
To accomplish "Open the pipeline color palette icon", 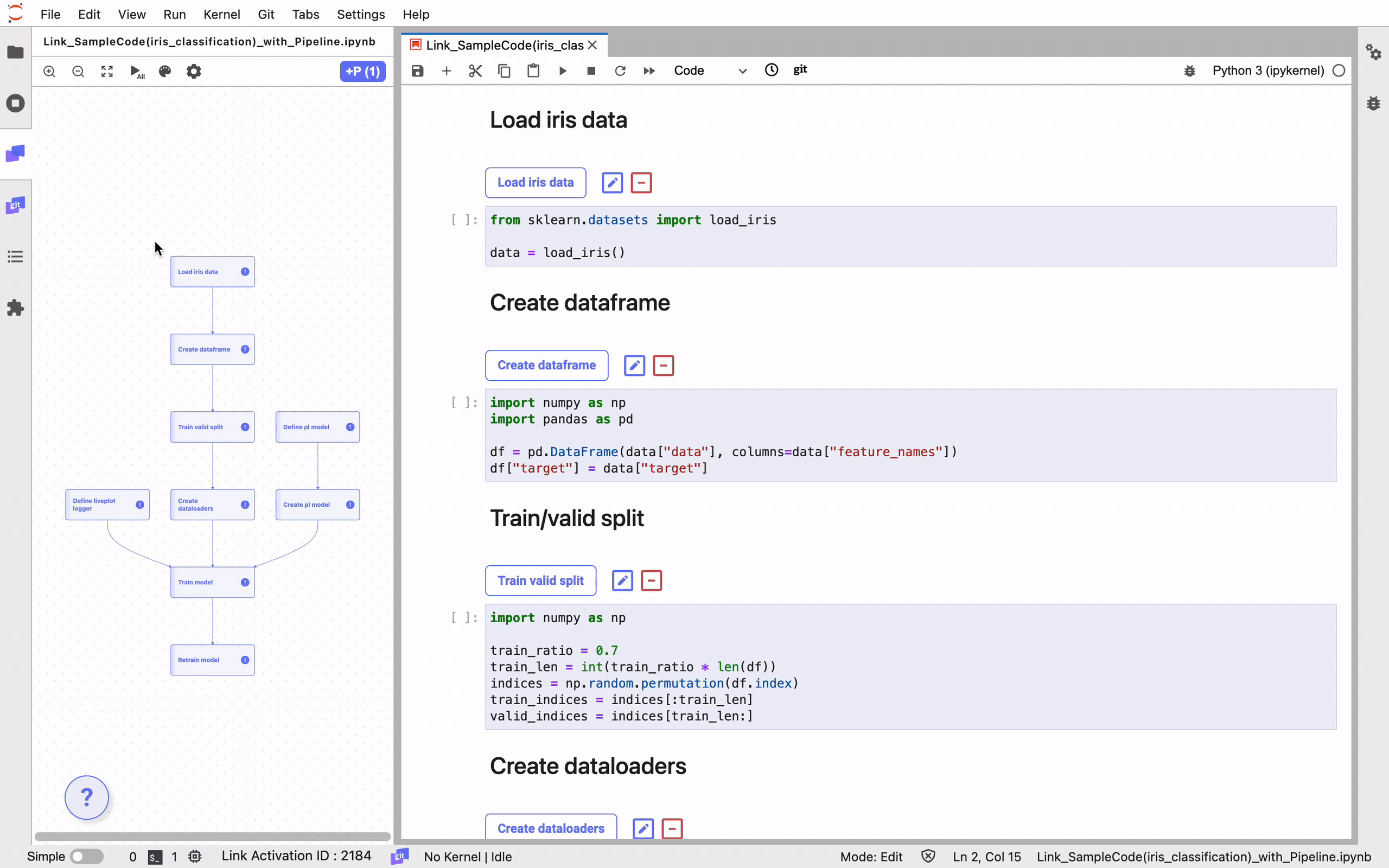I will pyautogui.click(x=165, y=71).
